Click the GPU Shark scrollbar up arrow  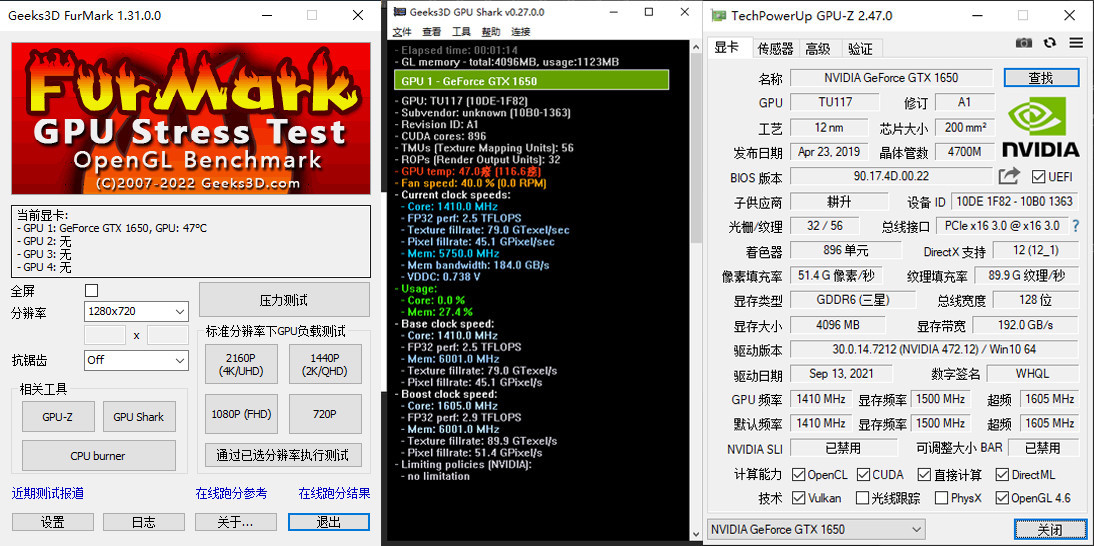(x=696, y=46)
